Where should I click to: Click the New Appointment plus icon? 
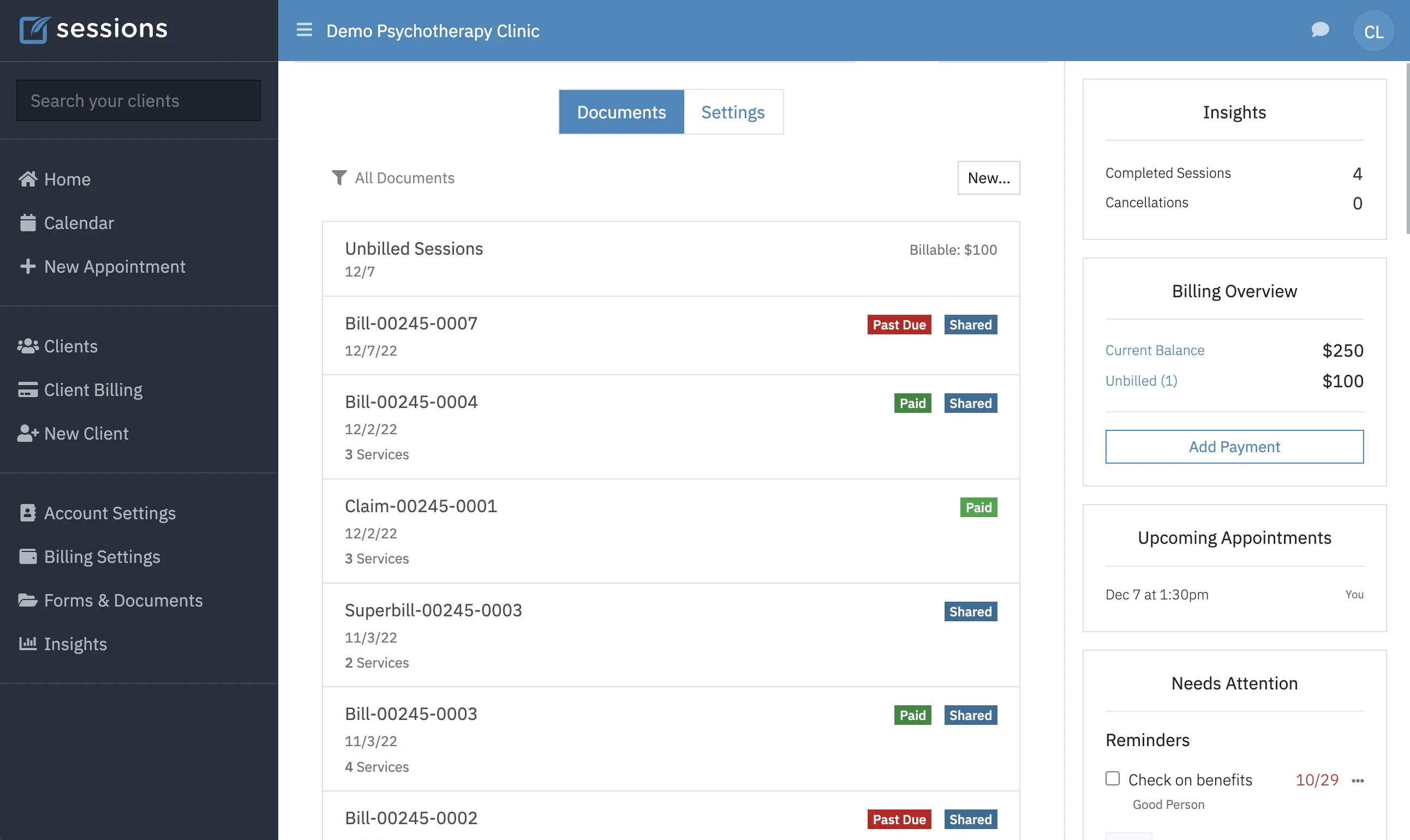[x=28, y=266]
